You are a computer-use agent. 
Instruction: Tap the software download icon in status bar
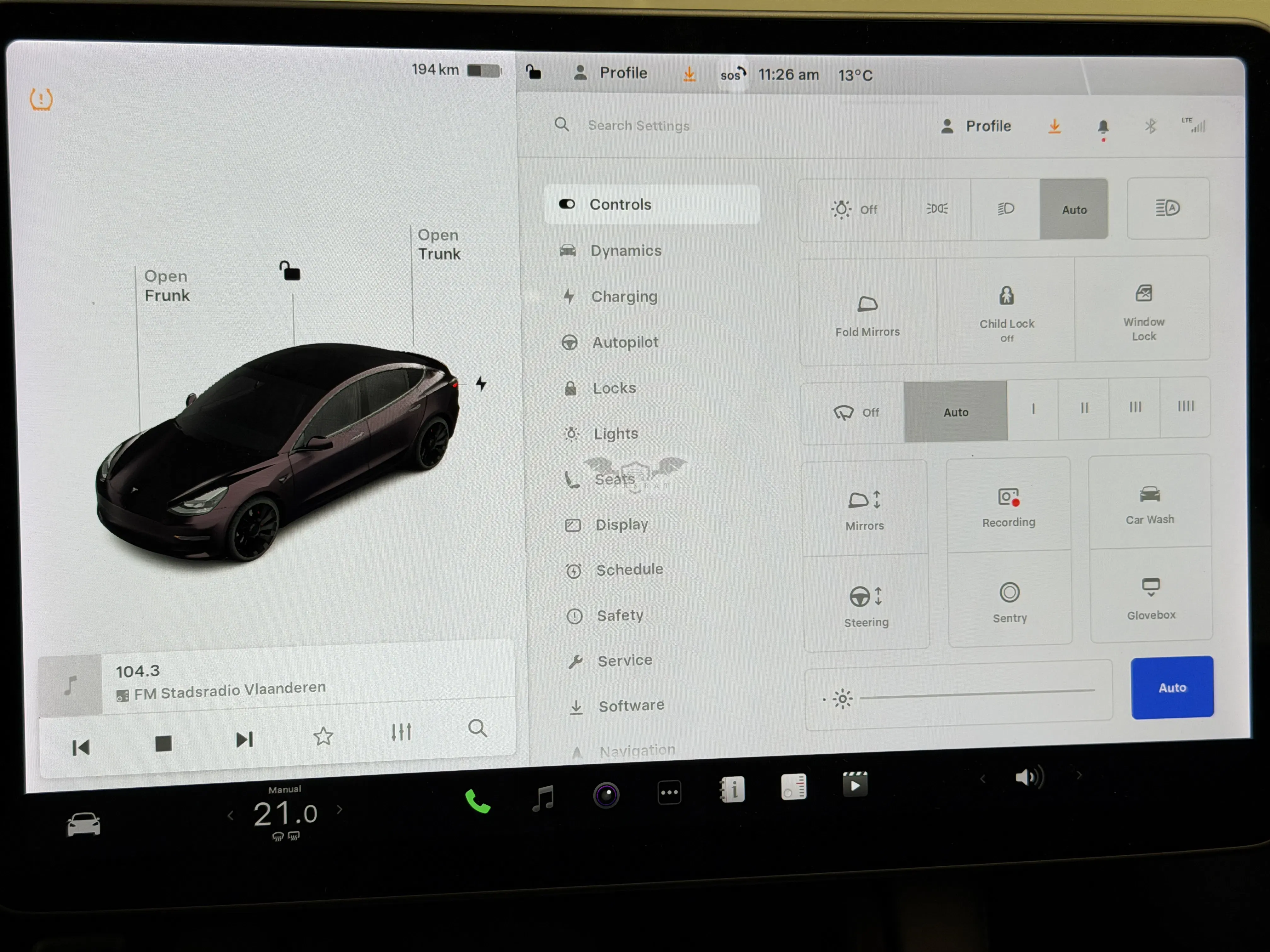(x=689, y=74)
